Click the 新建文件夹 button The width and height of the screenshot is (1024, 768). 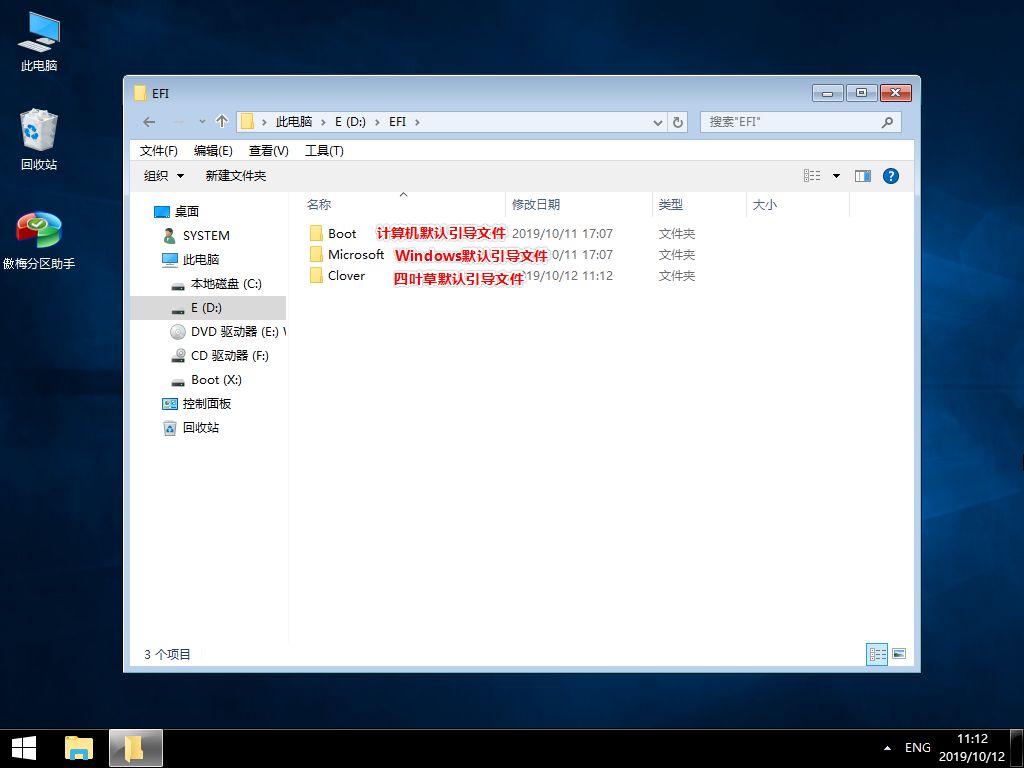236,176
